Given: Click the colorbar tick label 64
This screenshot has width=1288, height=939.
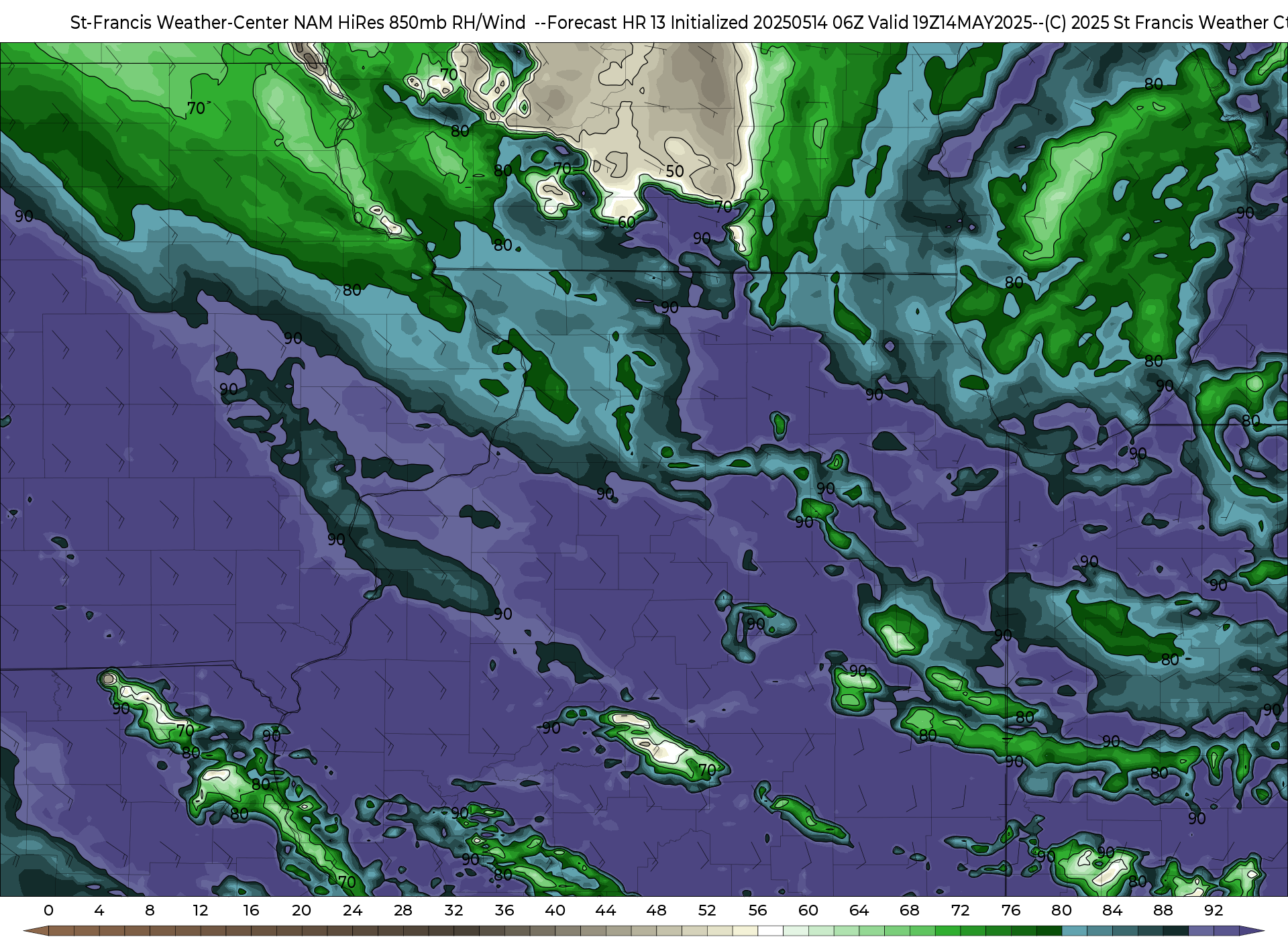Looking at the screenshot, I should click(x=859, y=910).
